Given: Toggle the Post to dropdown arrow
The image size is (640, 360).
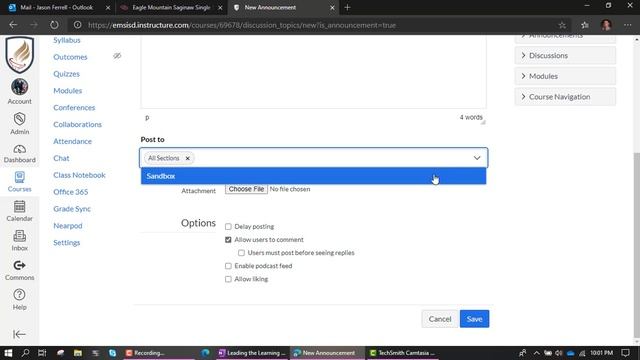Looking at the screenshot, I should click(477, 158).
